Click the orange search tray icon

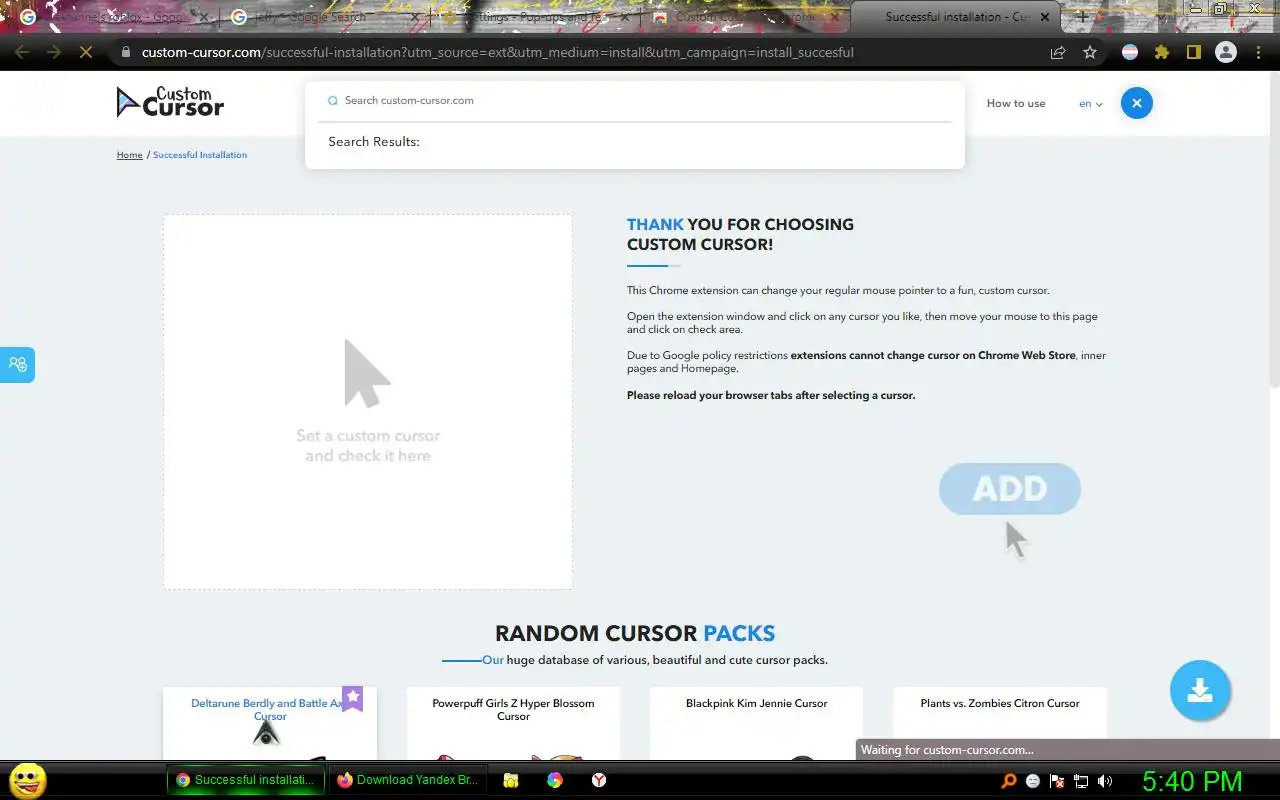coord(1009,781)
